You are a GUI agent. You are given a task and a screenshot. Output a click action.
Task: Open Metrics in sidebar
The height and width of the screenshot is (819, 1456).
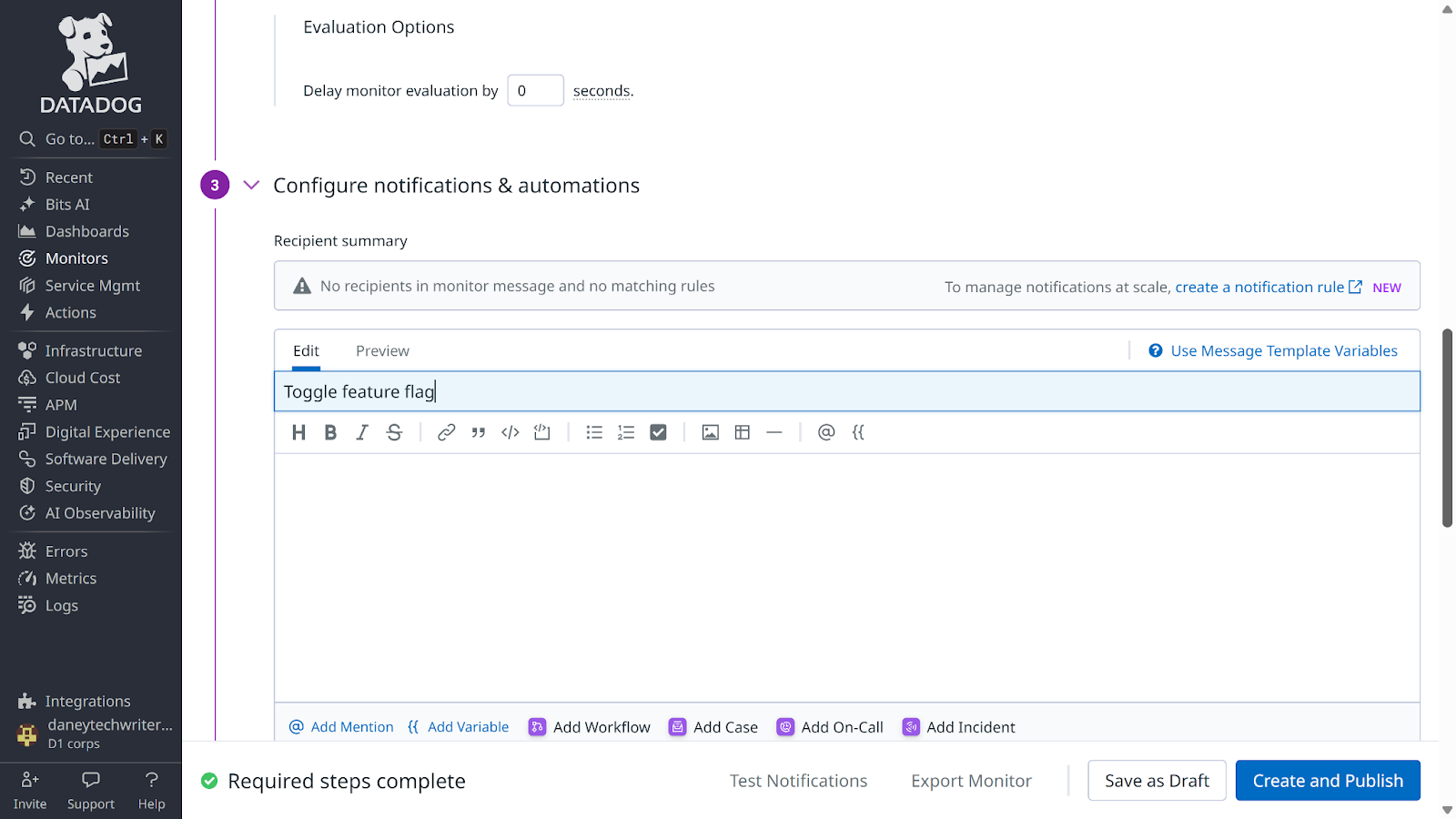coord(71,579)
